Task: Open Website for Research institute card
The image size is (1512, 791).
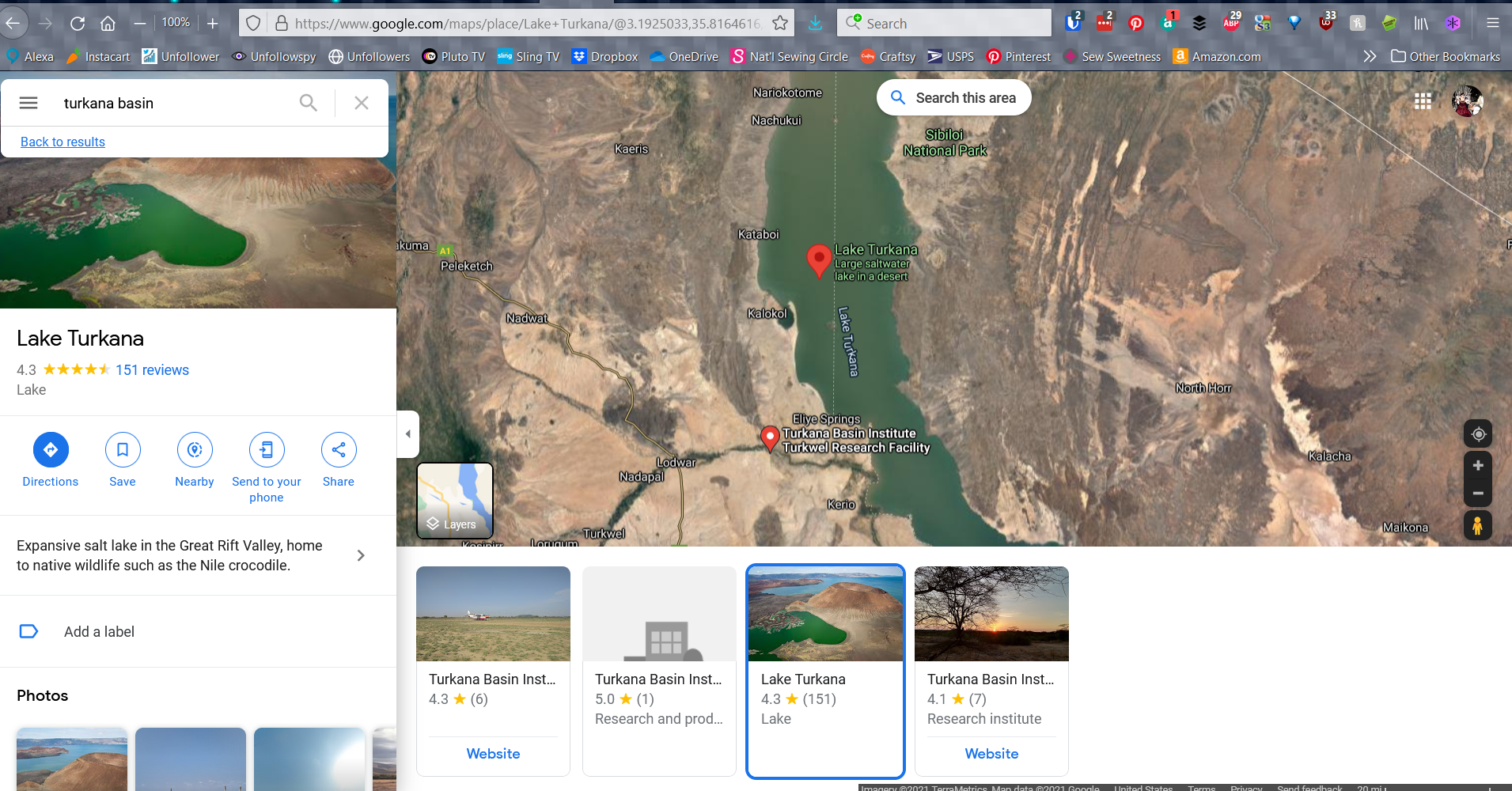Action: (991, 754)
